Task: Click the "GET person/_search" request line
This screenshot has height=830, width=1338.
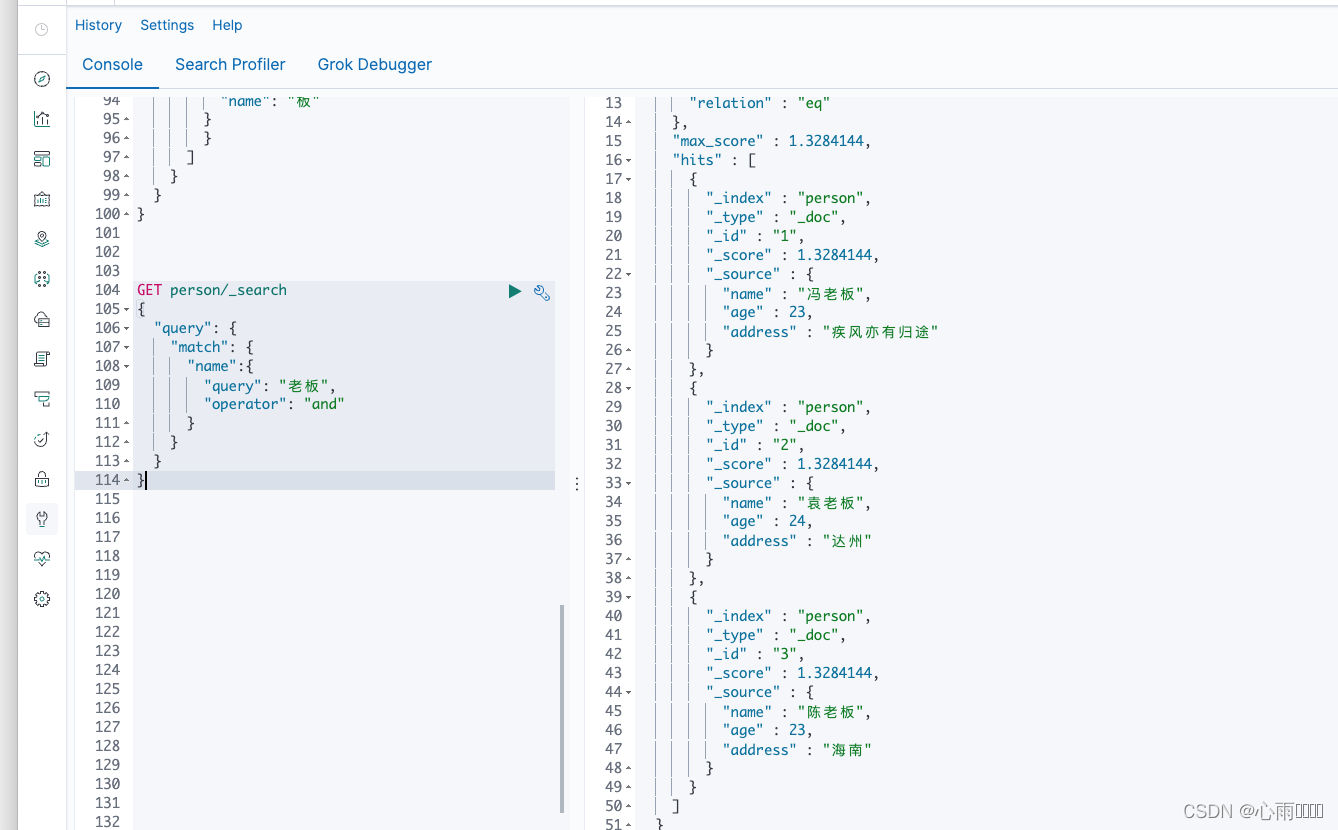Action: (212, 290)
